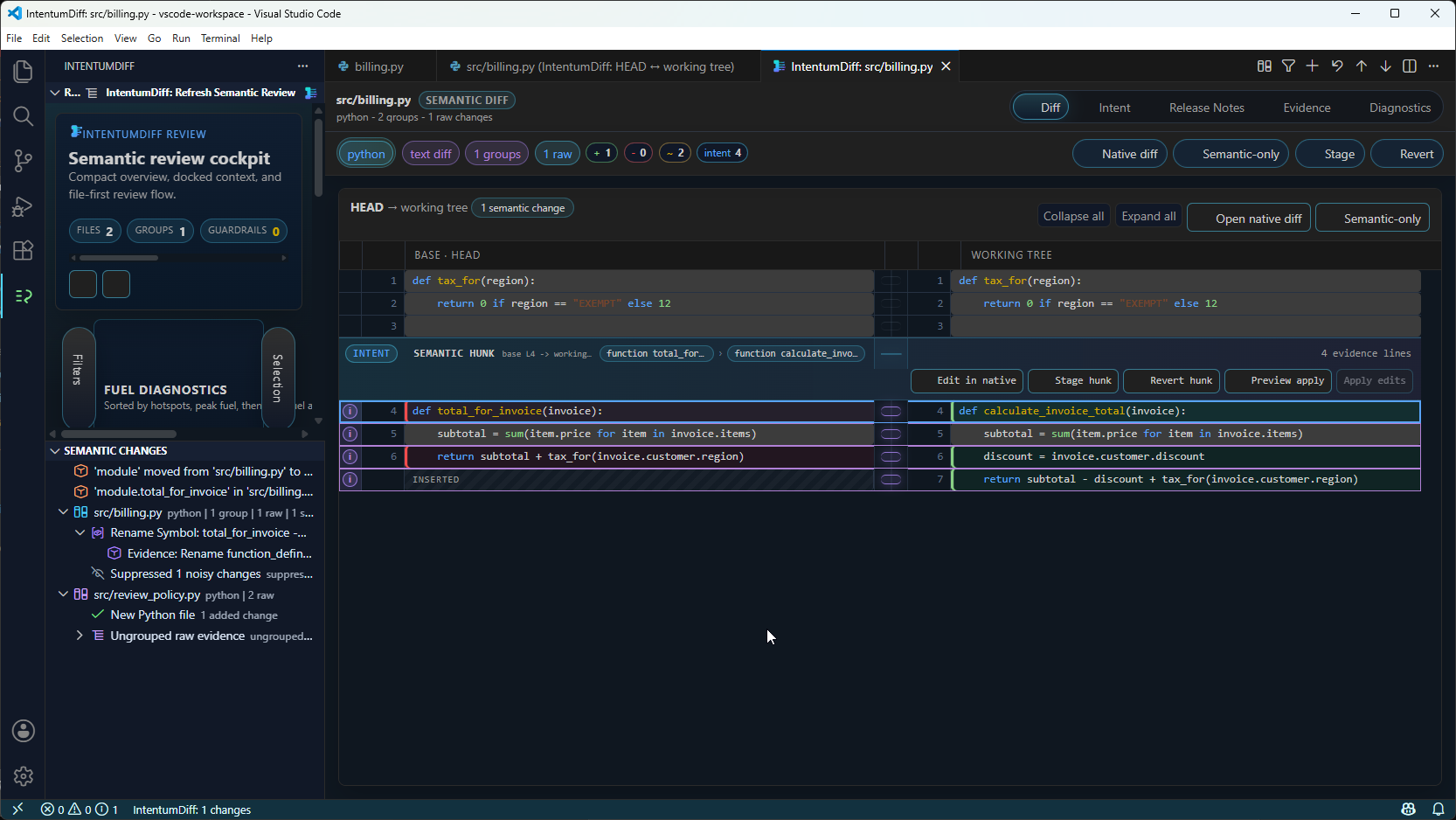
Task: Toggle the python filter chip
Action: pyautogui.click(x=366, y=154)
